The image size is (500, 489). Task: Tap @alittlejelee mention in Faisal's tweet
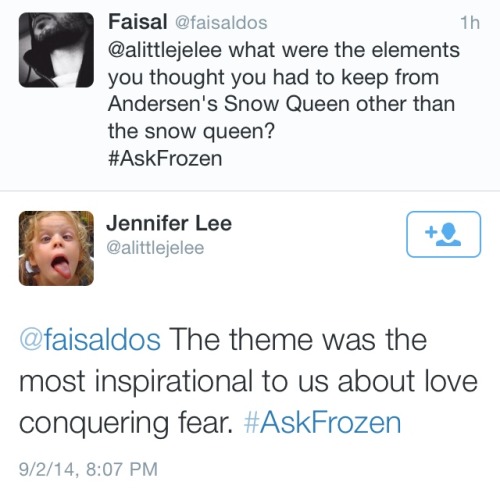click(x=165, y=50)
